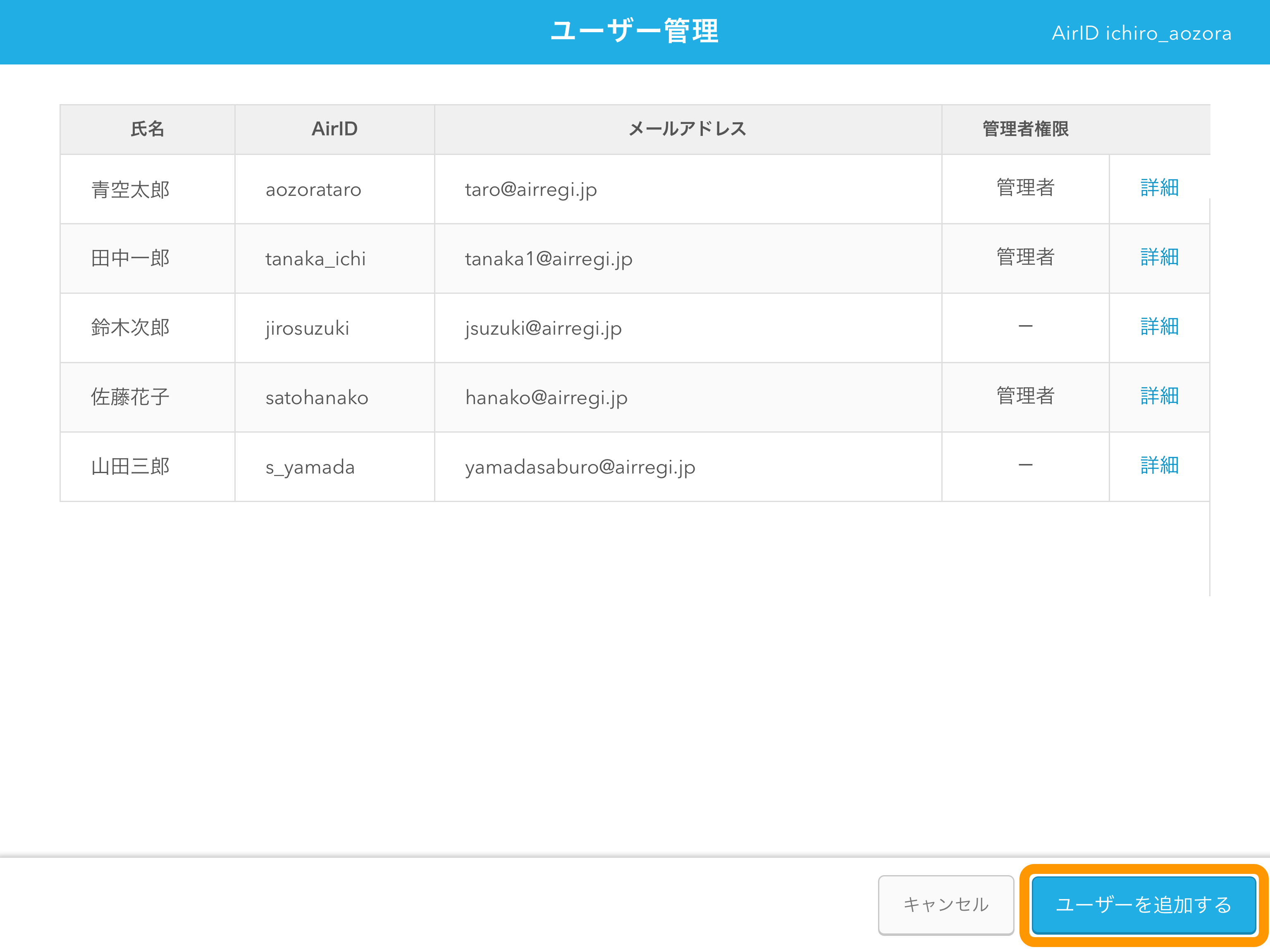Click the email hanako@airregi.jp
The height and width of the screenshot is (952, 1270).
(x=546, y=398)
